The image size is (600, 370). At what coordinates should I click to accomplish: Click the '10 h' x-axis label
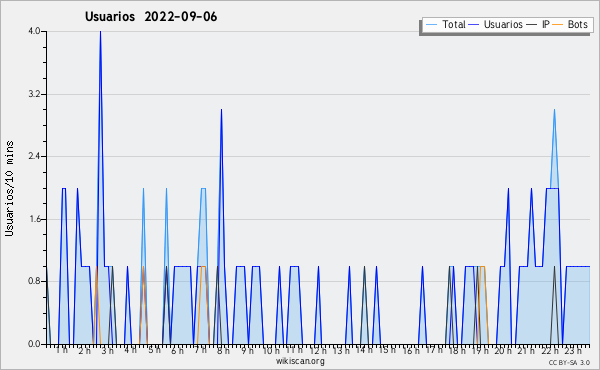[271, 350]
